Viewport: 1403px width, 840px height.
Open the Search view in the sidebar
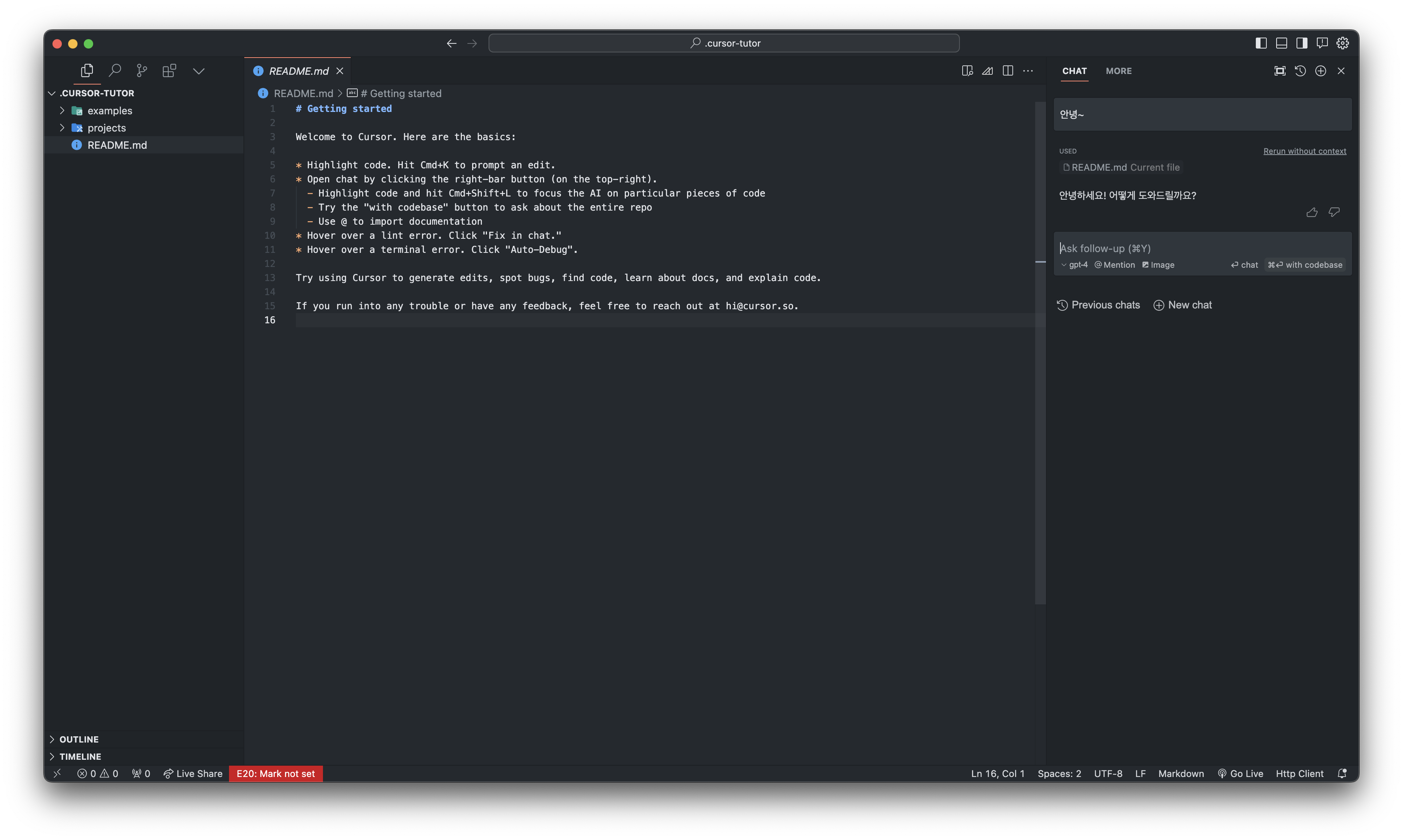tap(115, 71)
